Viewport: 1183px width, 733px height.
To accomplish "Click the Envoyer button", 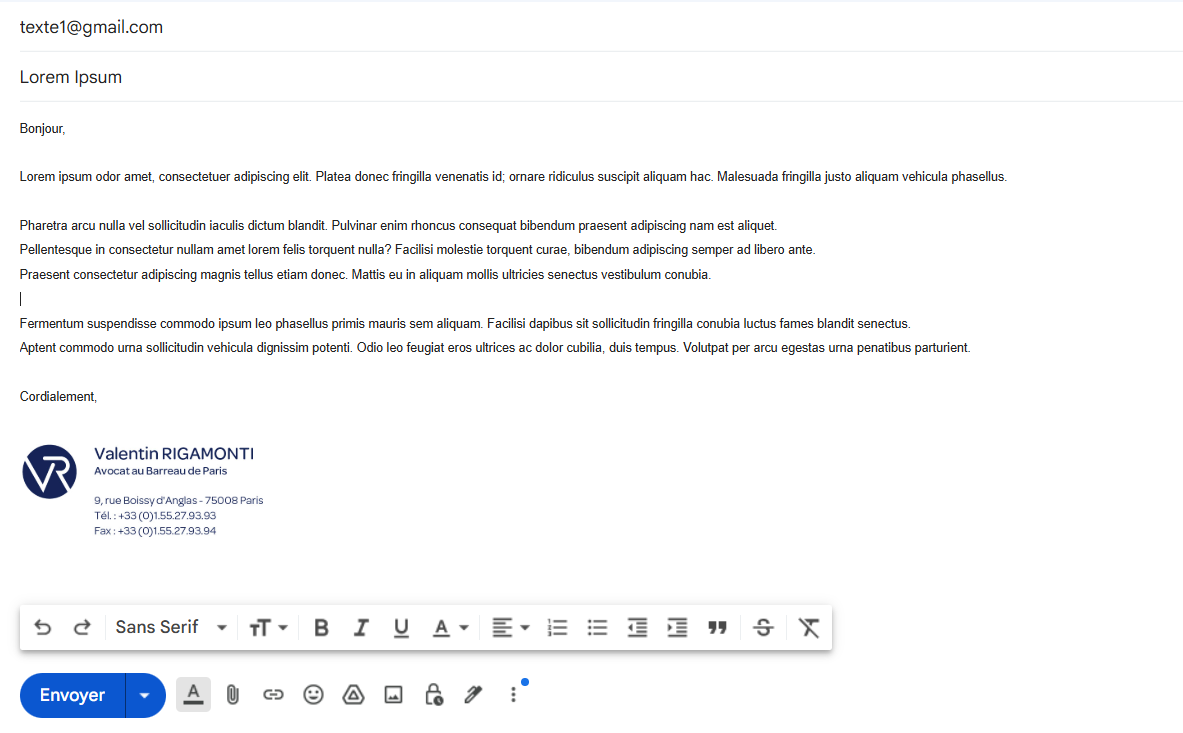I will pyautogui.click(x=72, y=695).
